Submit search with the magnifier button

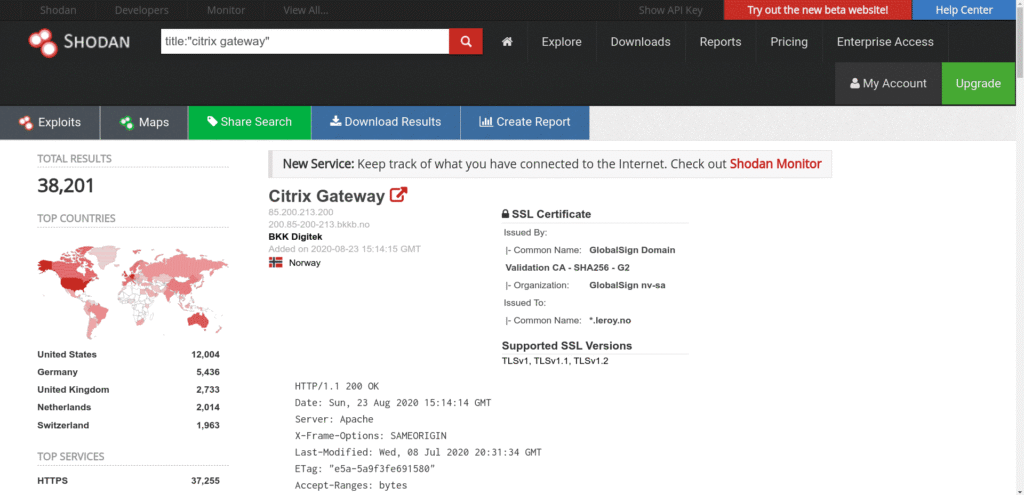pyautogui.click(x=466, y=42)
